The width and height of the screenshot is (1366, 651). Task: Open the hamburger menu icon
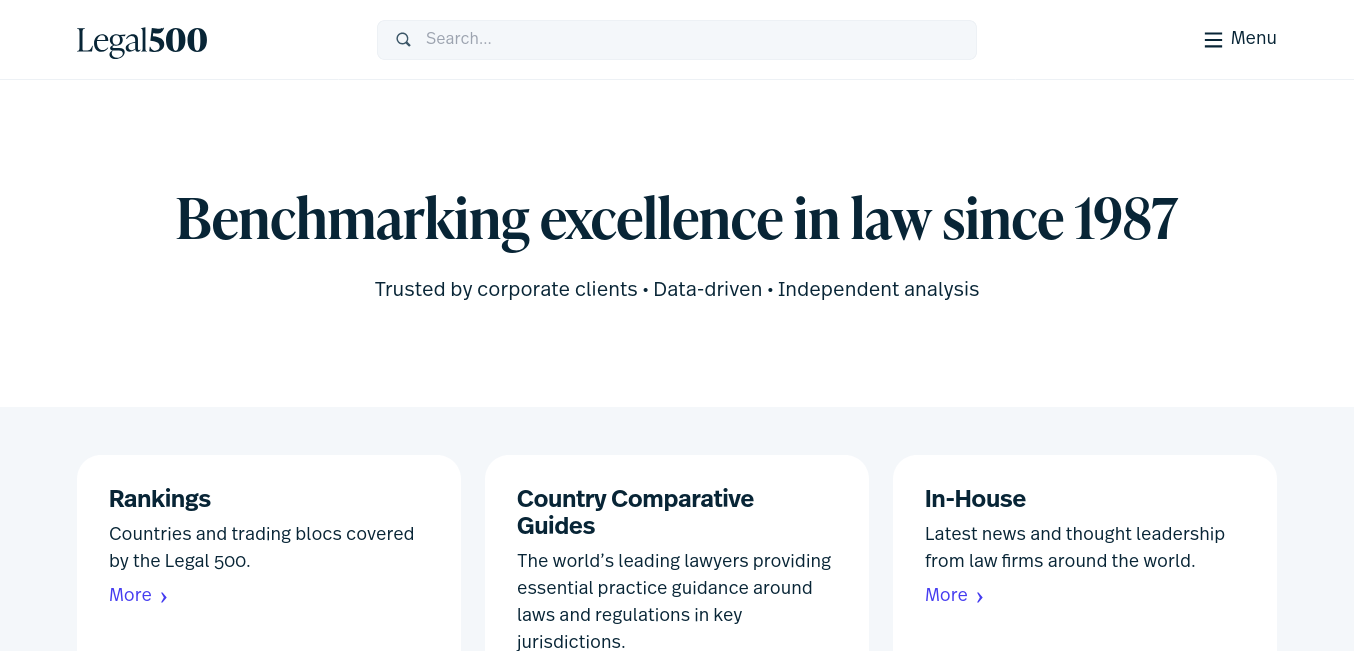click(1213, 40)
